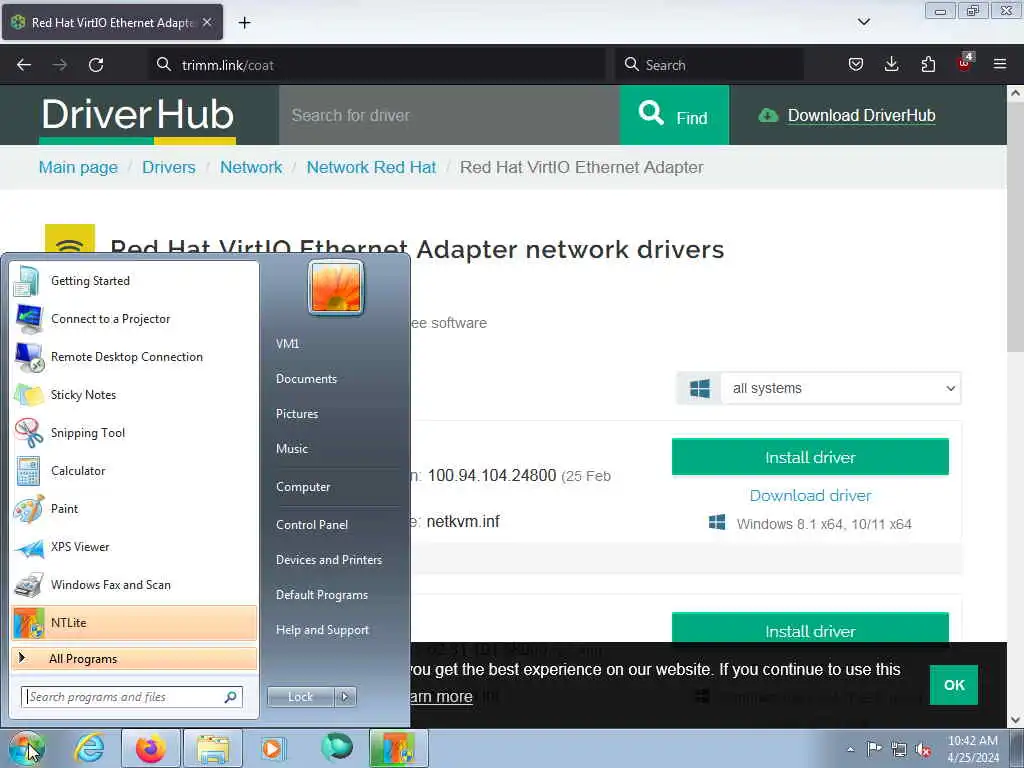The height and width of the screenshot is (768, 1024).
Task: Accept cookies with OK button
Action: 953,685
